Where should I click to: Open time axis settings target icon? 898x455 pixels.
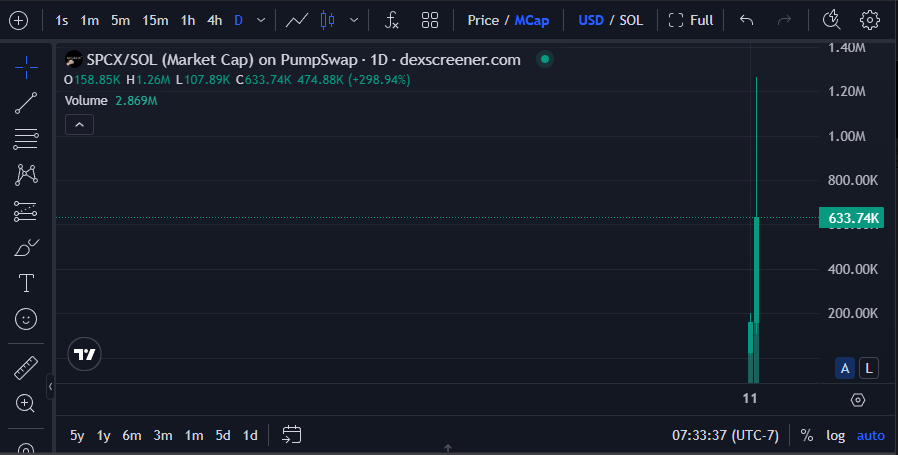point(857,399)
